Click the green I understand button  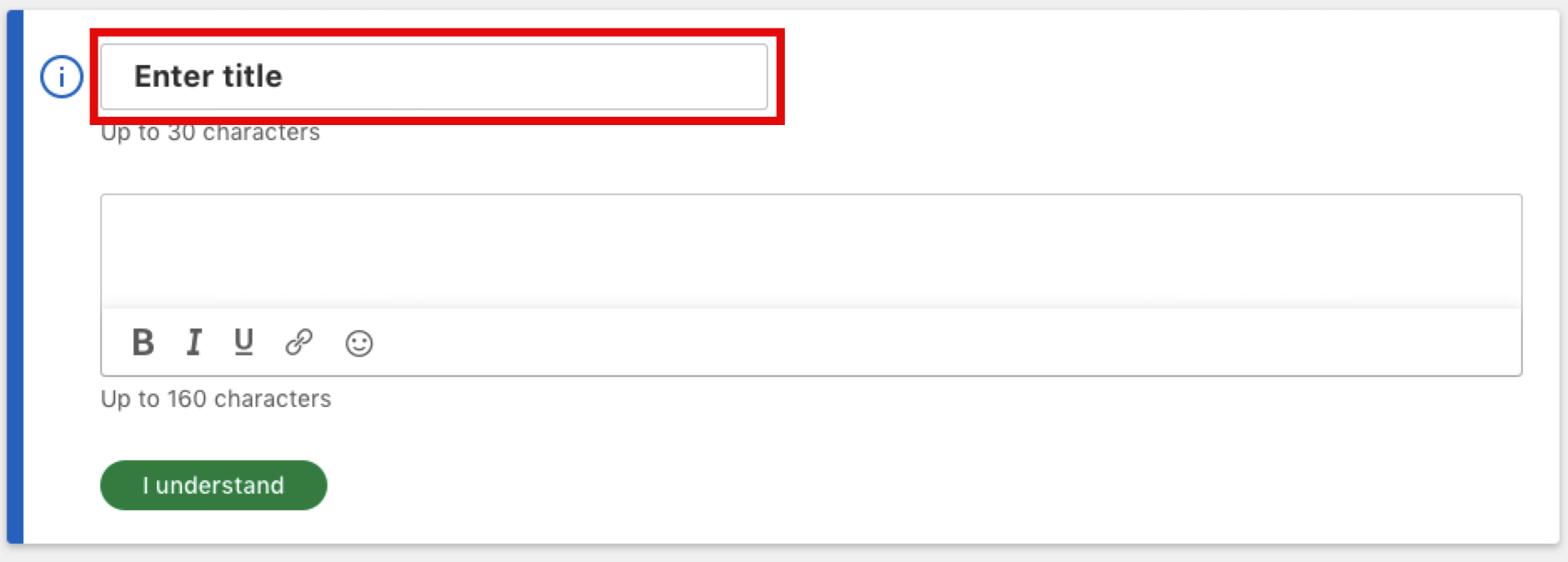(x=214, y=485)
